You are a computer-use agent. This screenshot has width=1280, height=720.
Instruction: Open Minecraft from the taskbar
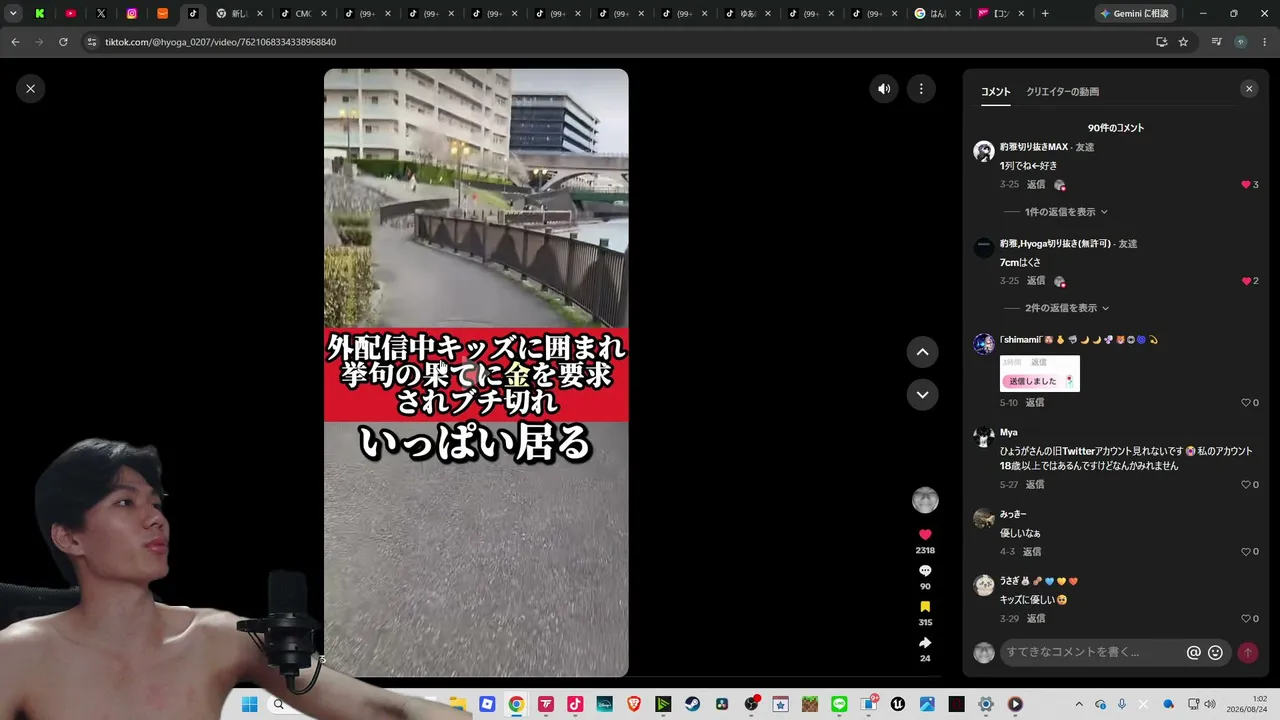click(x=810, y=704)
